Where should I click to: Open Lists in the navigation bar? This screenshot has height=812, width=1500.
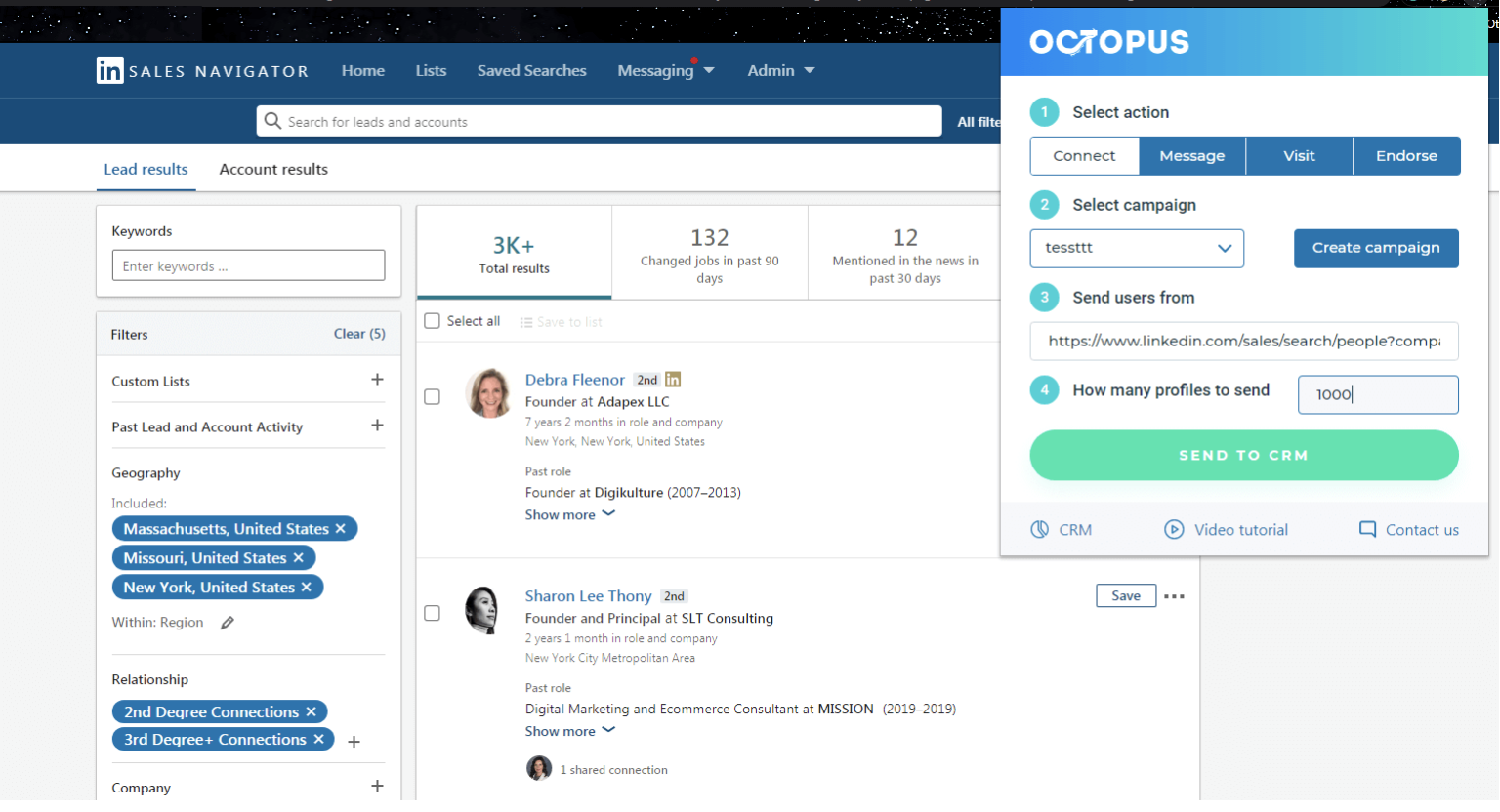[x=431, y=71]
